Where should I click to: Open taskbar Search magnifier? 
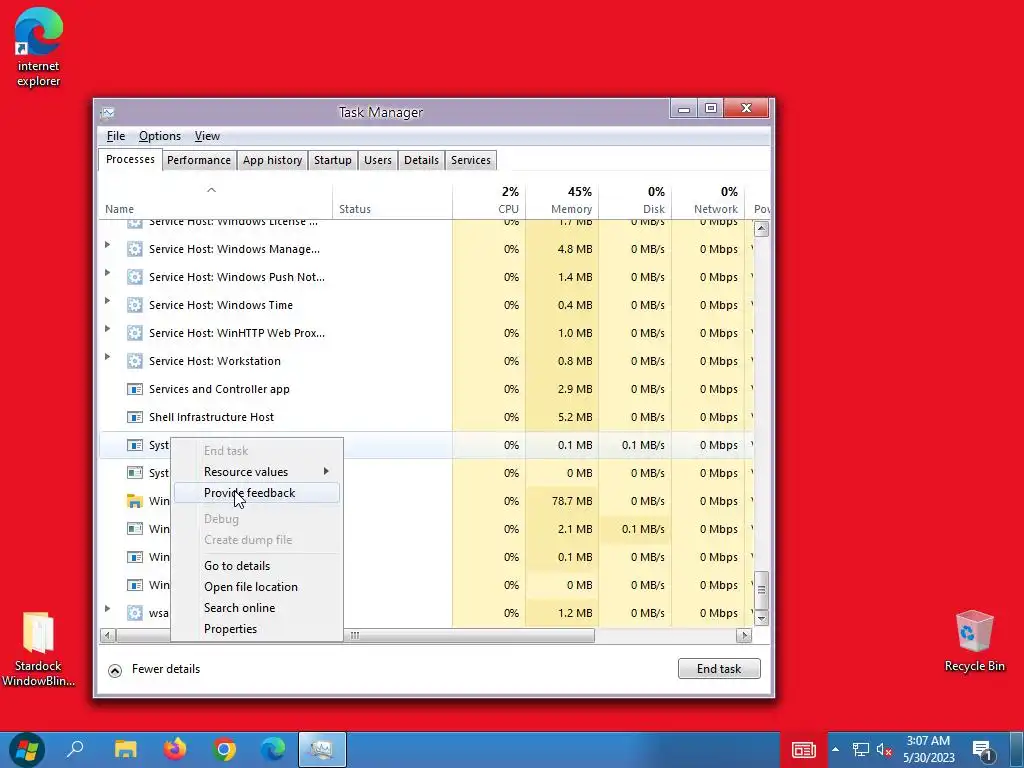[x=76, y=749]
